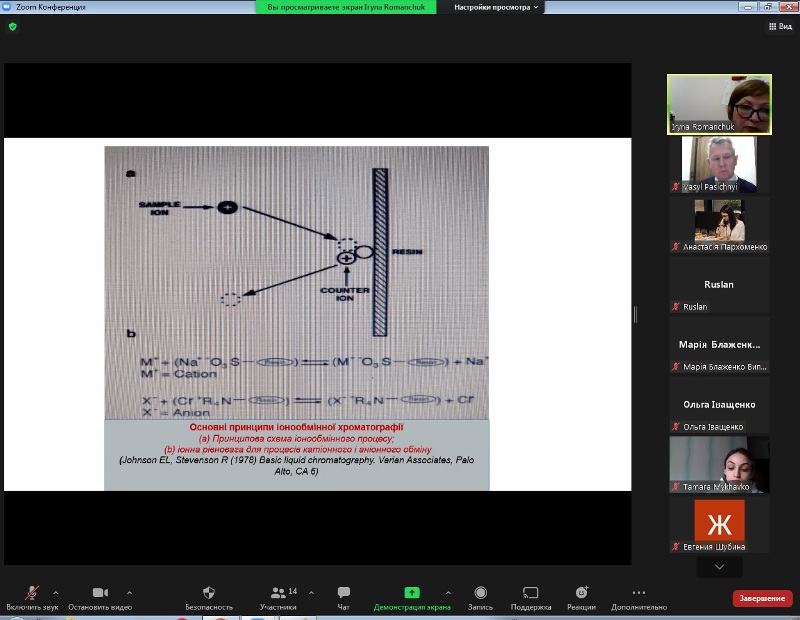Select the Ольга Іващенко participant tile
Image resolution: width=800 pixels, height=620 pixels.
tap(719, 405)
